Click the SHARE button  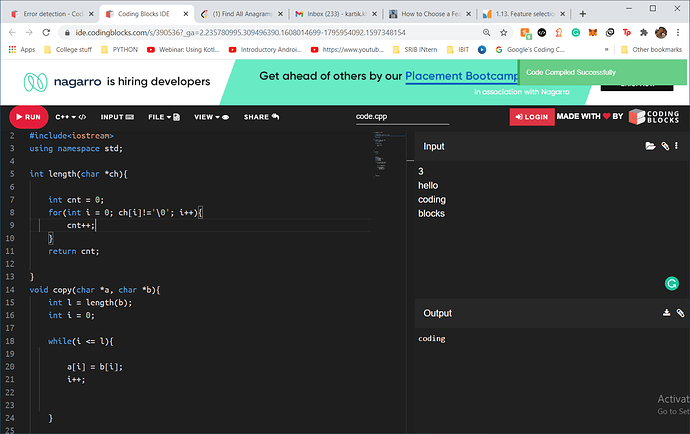pos(261,117)
